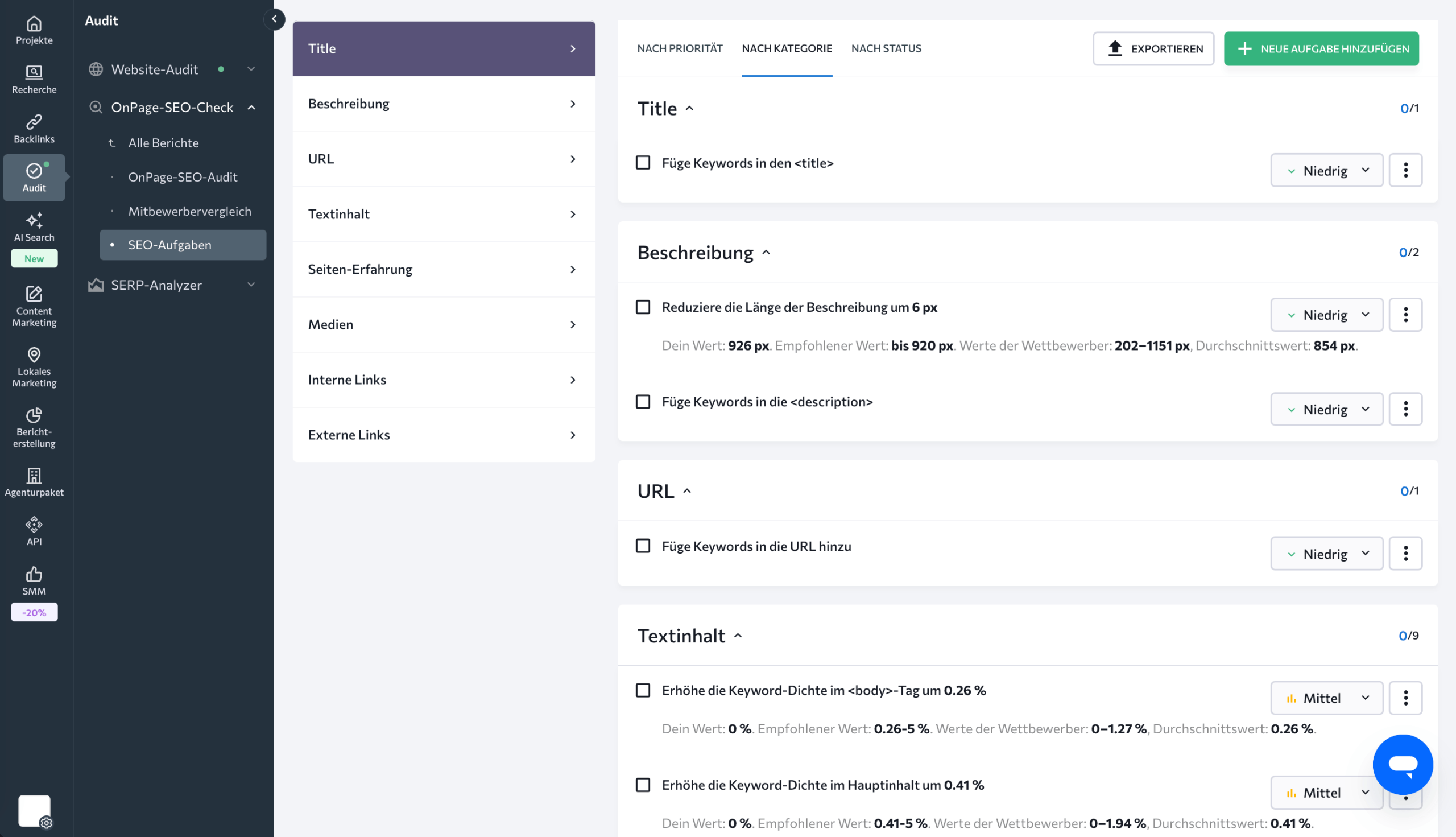Viewport: 1456px width, 837px height.
Task: Select Medien category row
Action: pyautogui.click(x=444, y=324)
